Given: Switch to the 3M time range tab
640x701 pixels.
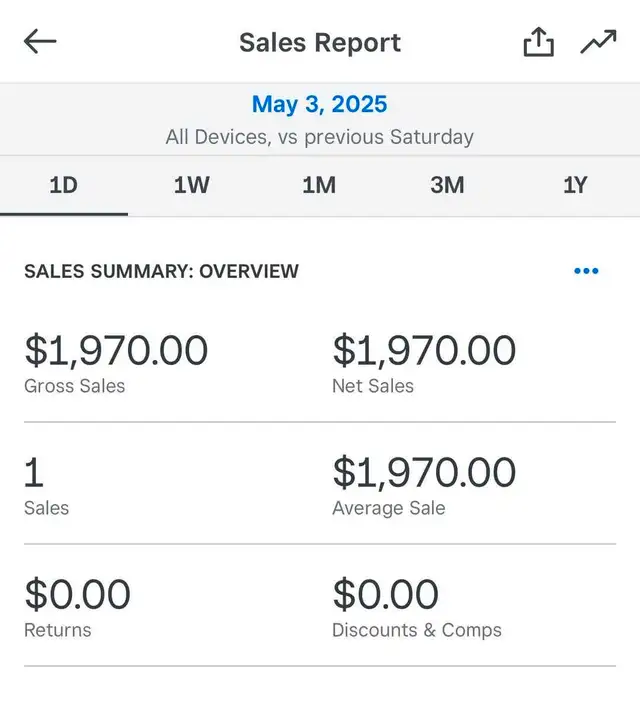Looking at the screenshot, I should click(447, 186).
